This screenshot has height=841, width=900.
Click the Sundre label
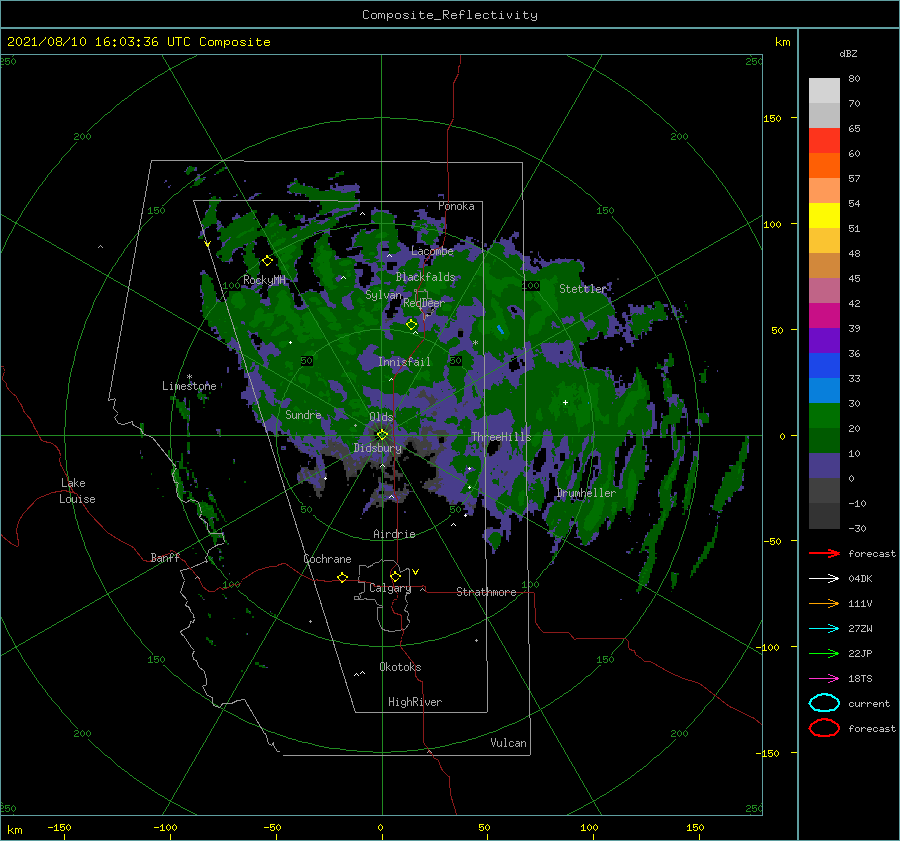[x=303, y=414]
